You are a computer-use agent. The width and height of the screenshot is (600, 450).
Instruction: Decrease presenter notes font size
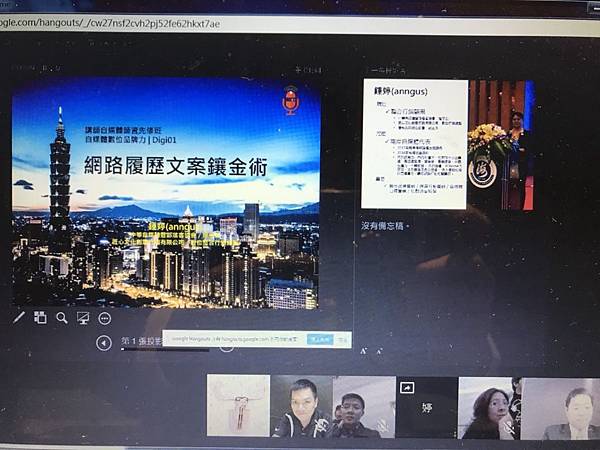coord(379,351)
